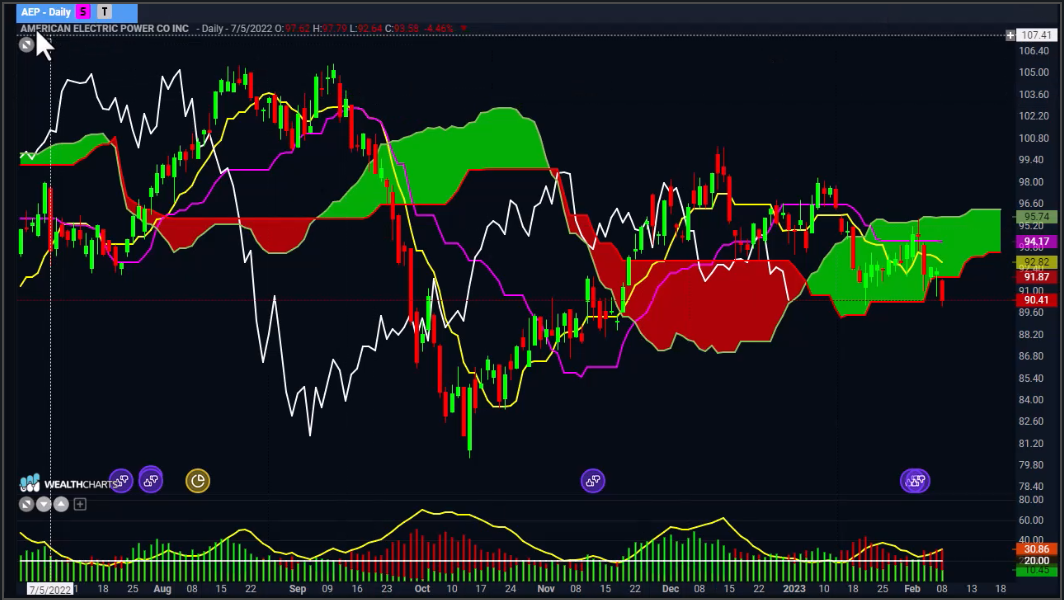The height and width of the screenshot is (600, 1064).
Task: Click the 81.20 price scale label
Action: pos(1033,443)
